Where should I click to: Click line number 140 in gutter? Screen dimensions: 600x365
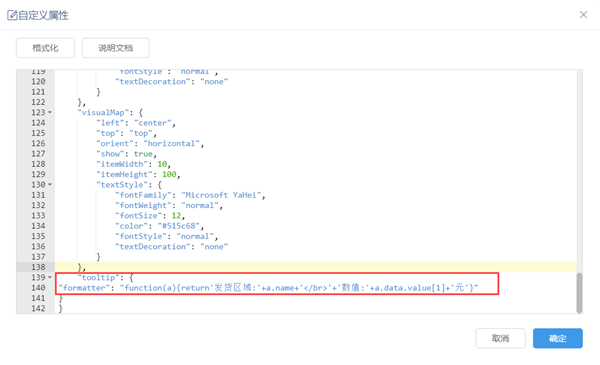(x=38, y=288)
